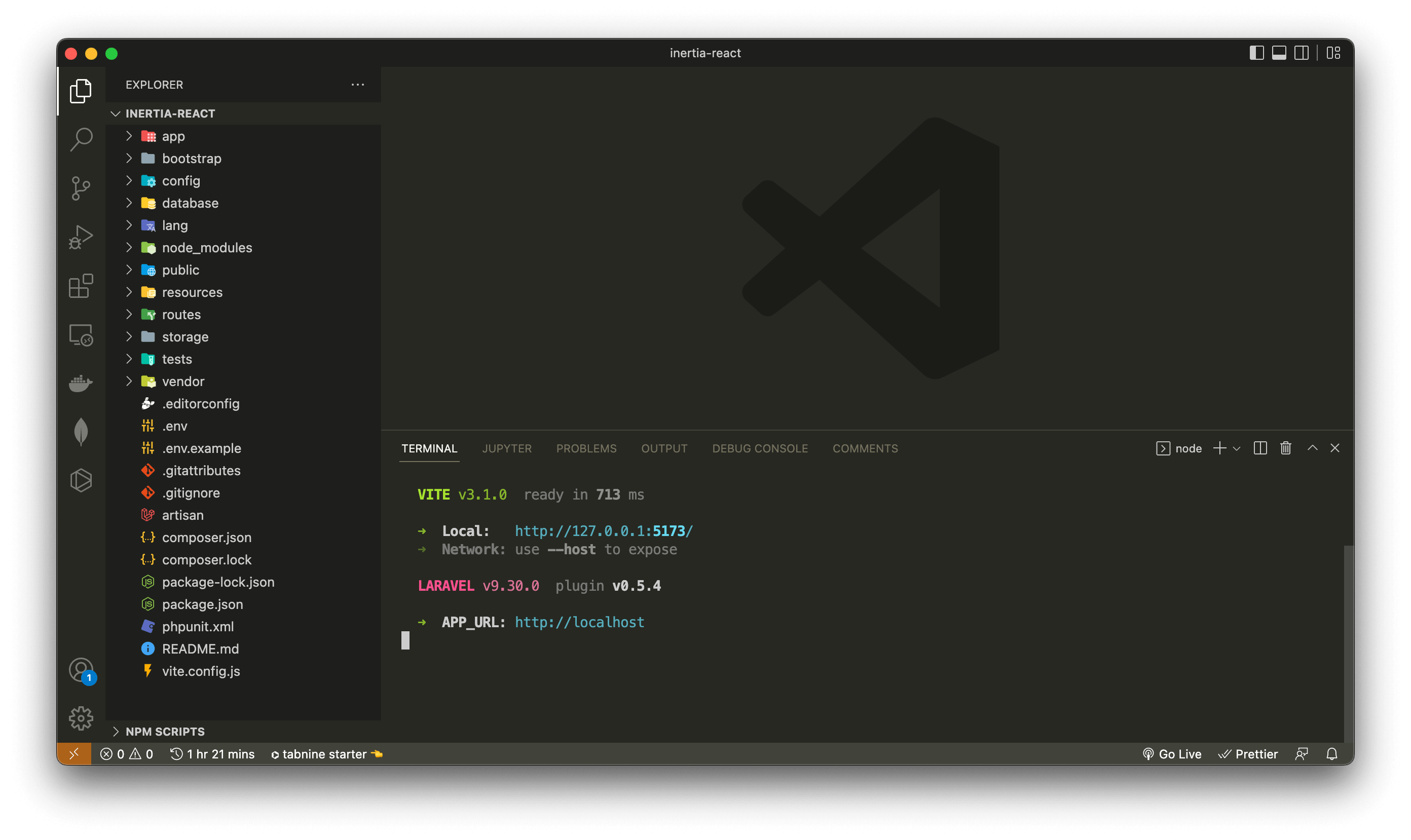Open the Extensions view
This screenshot has width=1411, height=840.
pyautogui.click(x=81, y=286)
